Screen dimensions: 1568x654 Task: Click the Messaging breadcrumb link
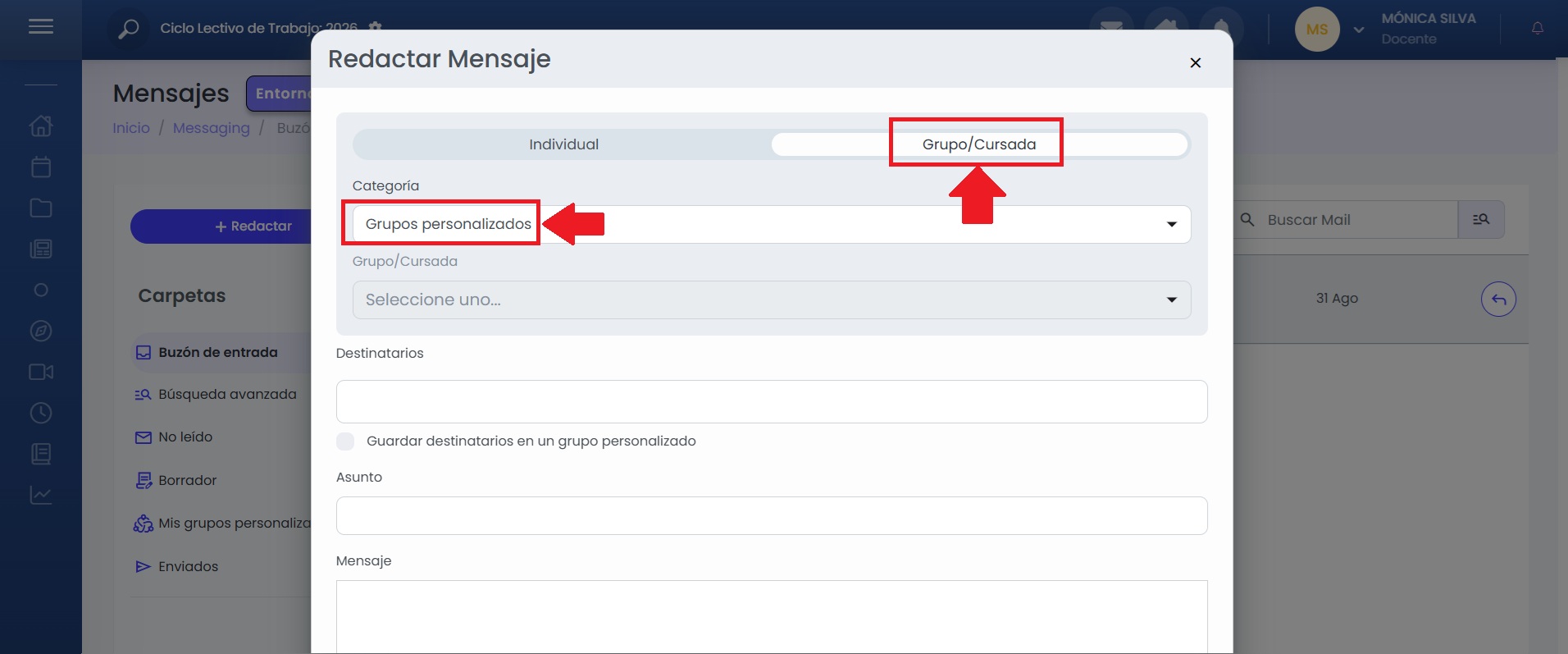(x=211, y=128)
